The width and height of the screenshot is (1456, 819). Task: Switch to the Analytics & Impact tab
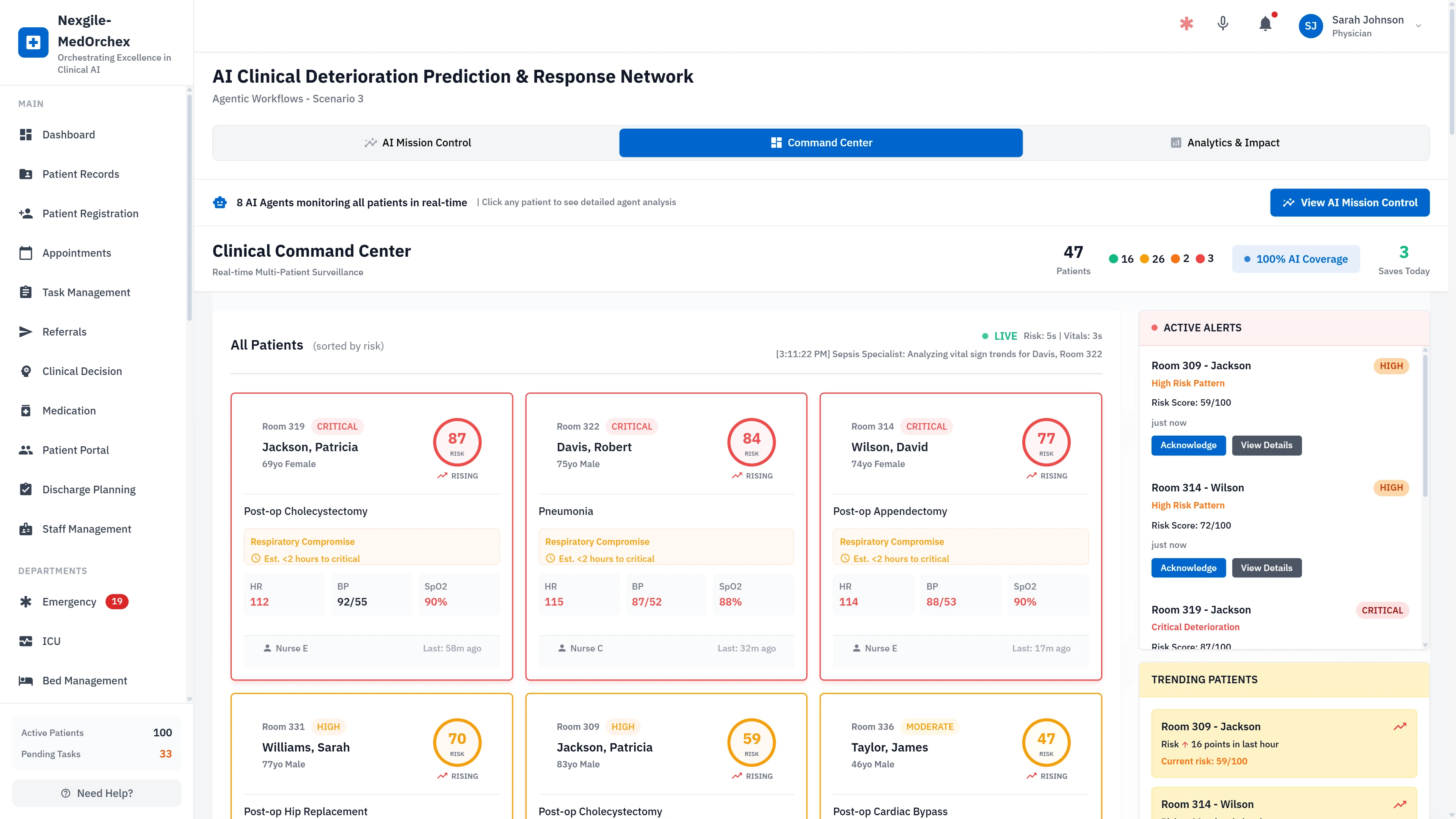pos(1233,143)
